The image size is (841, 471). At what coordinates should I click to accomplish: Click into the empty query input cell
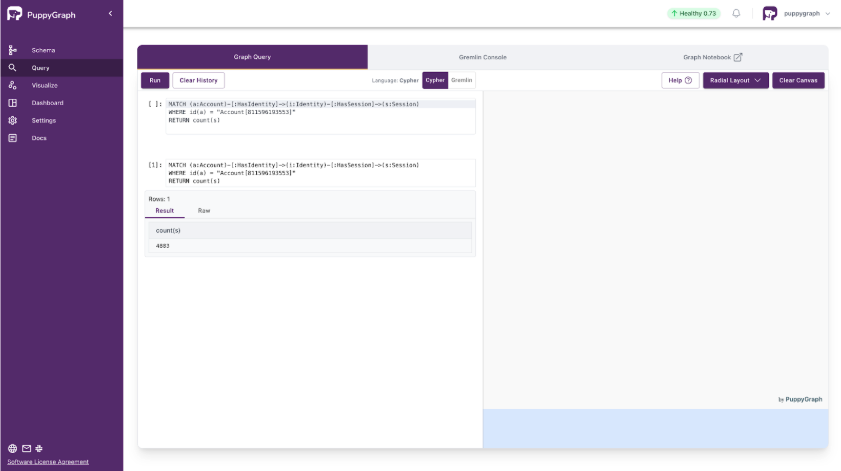pyautogui.click(x=320, y=116)
